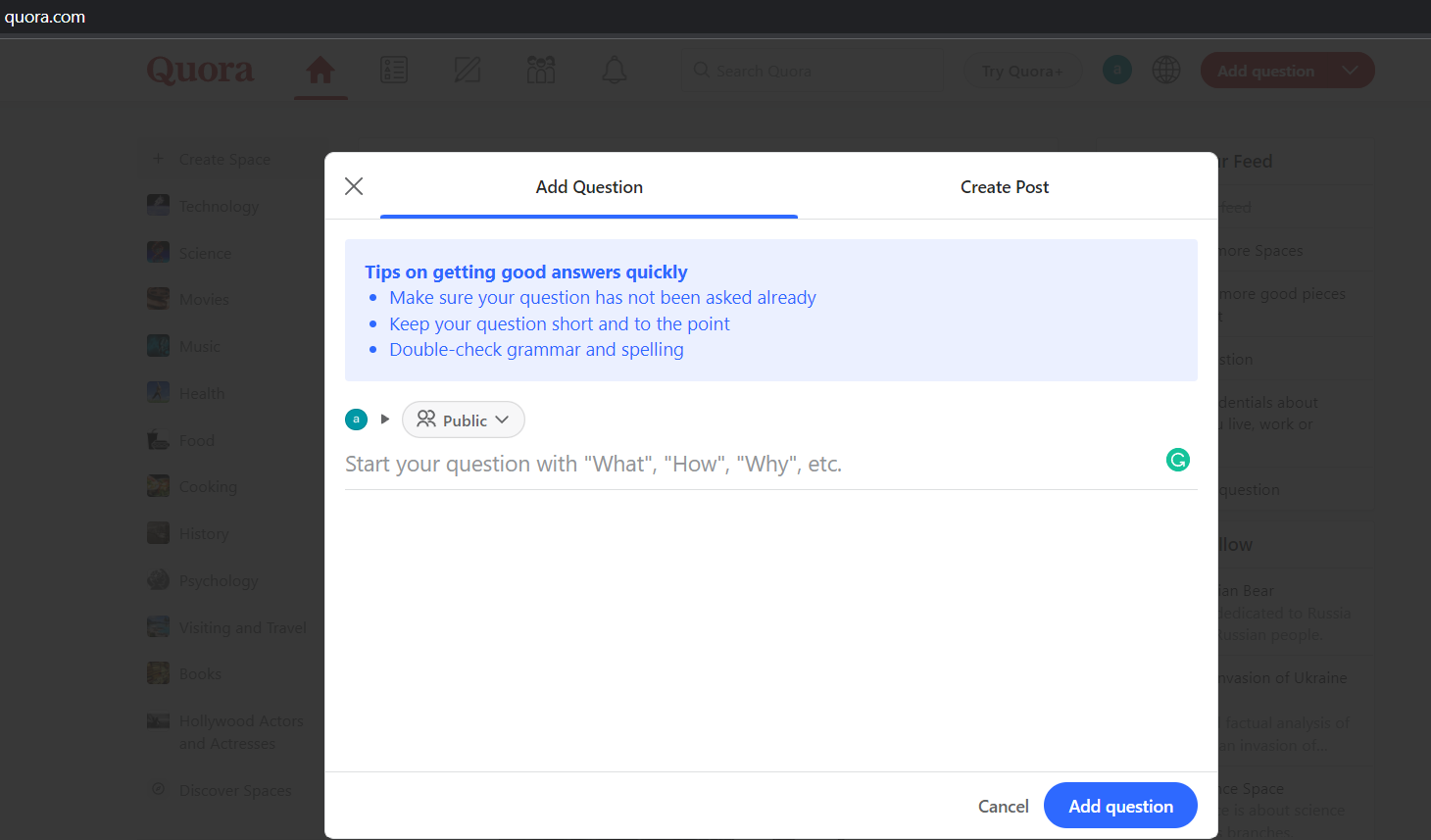The image size is (1431, 840).
Task: Go to the Home icon in the navbar
Action: click(x=321, y=70)
